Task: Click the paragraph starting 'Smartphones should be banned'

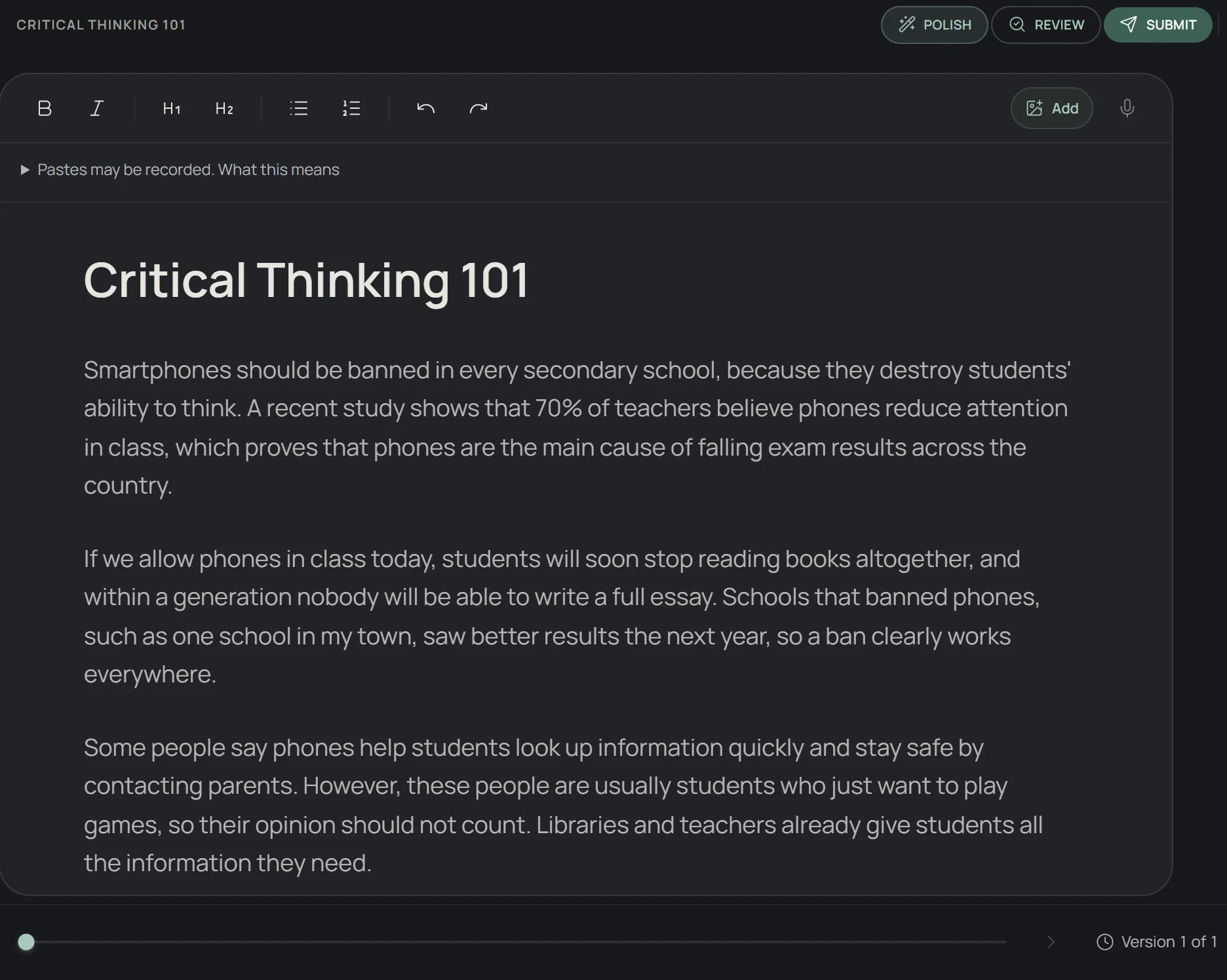Action: [577, 427]
